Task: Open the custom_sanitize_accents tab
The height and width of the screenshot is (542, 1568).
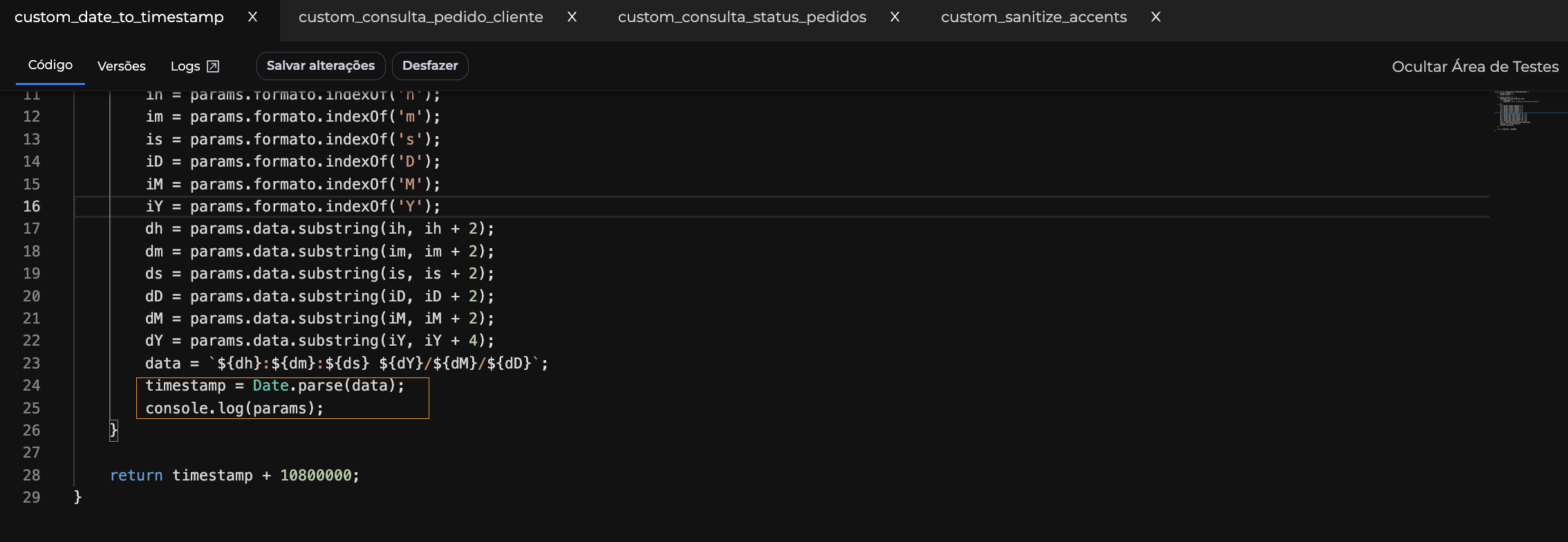Action: (1033, 17)
